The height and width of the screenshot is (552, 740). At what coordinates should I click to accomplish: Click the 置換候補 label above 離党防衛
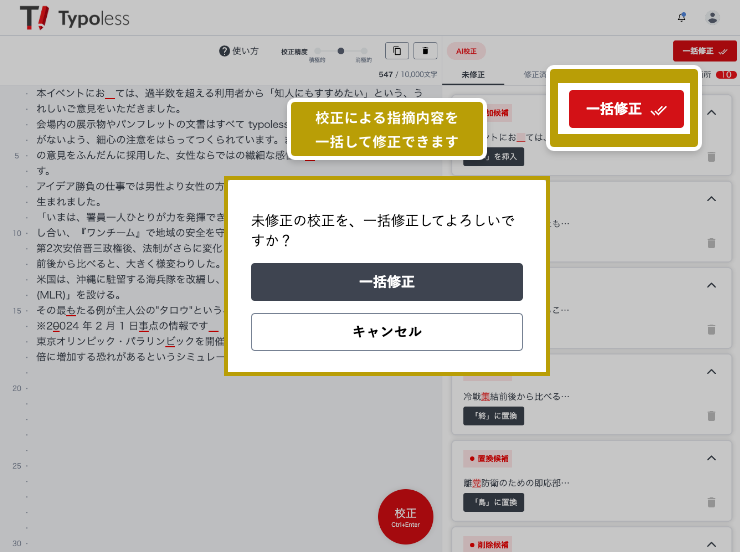[488, 459]
